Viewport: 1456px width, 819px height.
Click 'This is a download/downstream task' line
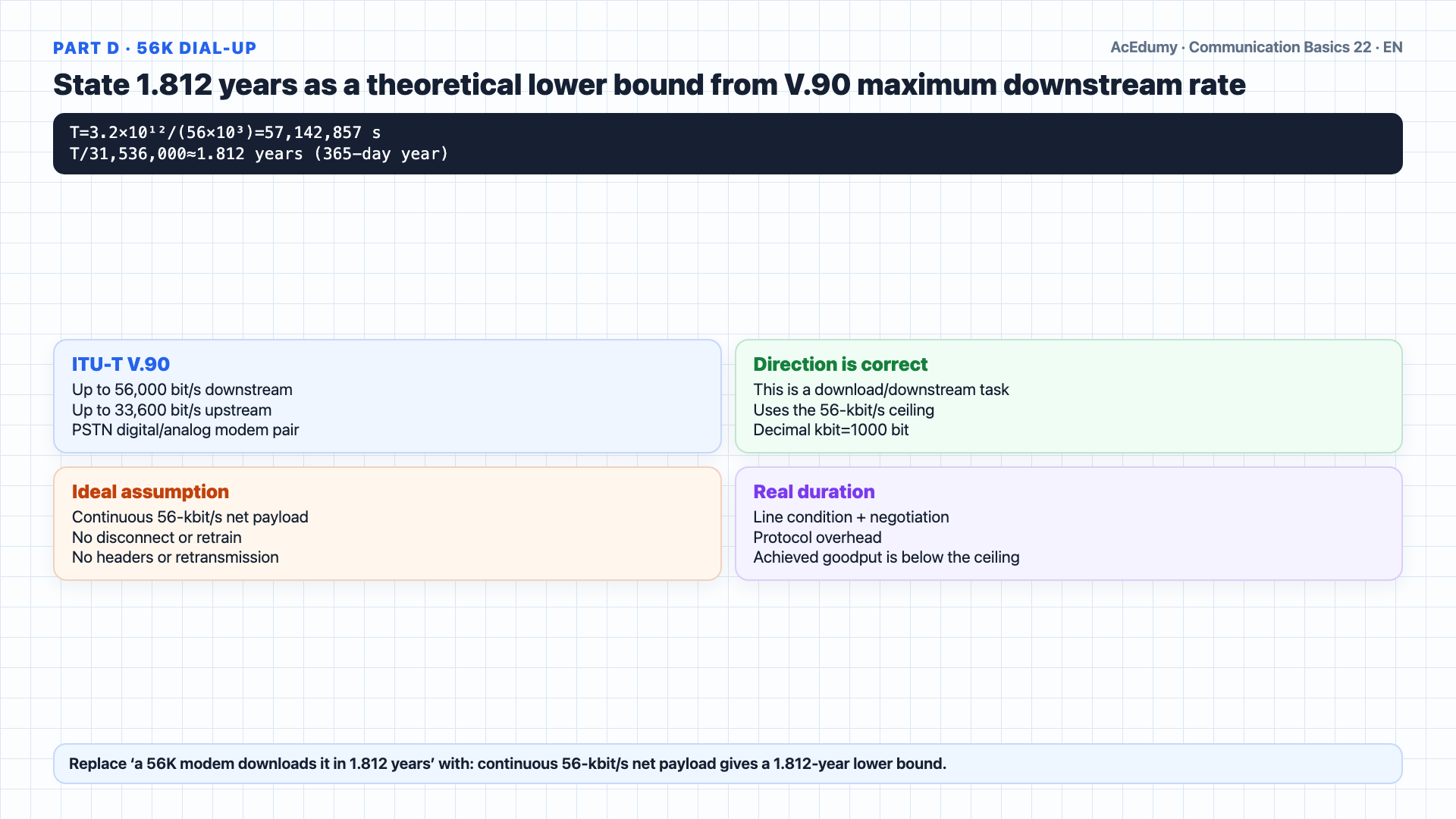(881, 390)
